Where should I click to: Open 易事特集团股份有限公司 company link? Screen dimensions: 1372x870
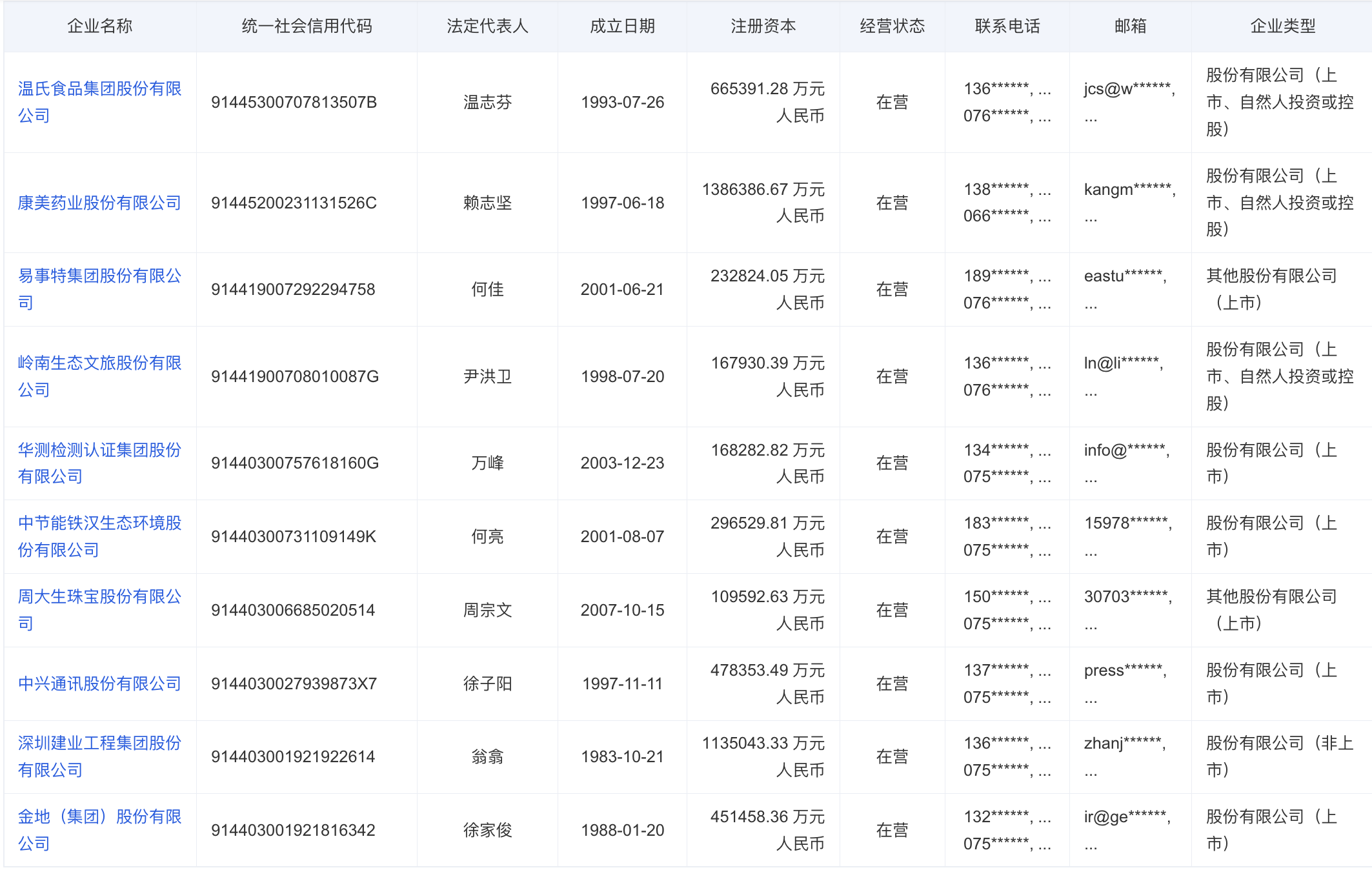point(99,289)
